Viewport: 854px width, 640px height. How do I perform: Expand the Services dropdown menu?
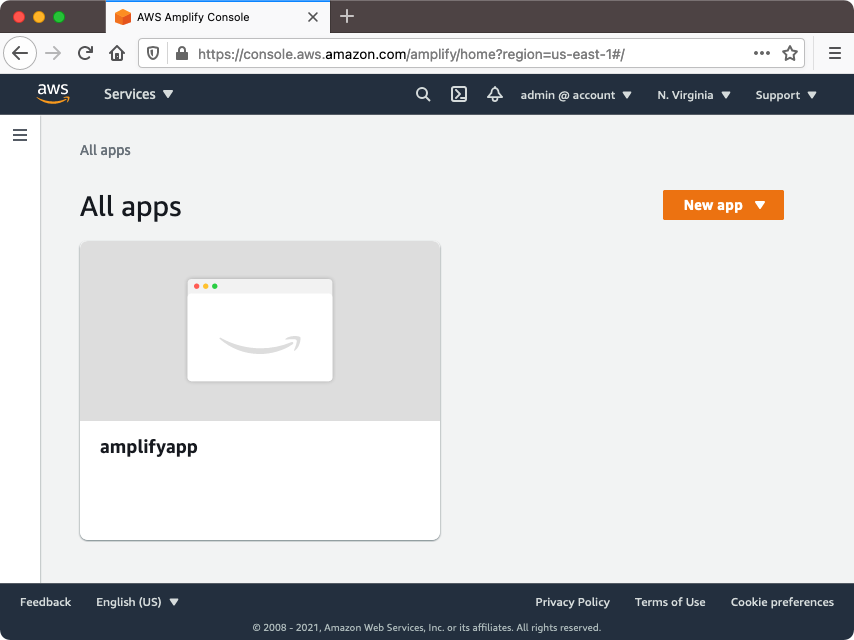click(x=138, y=95)
